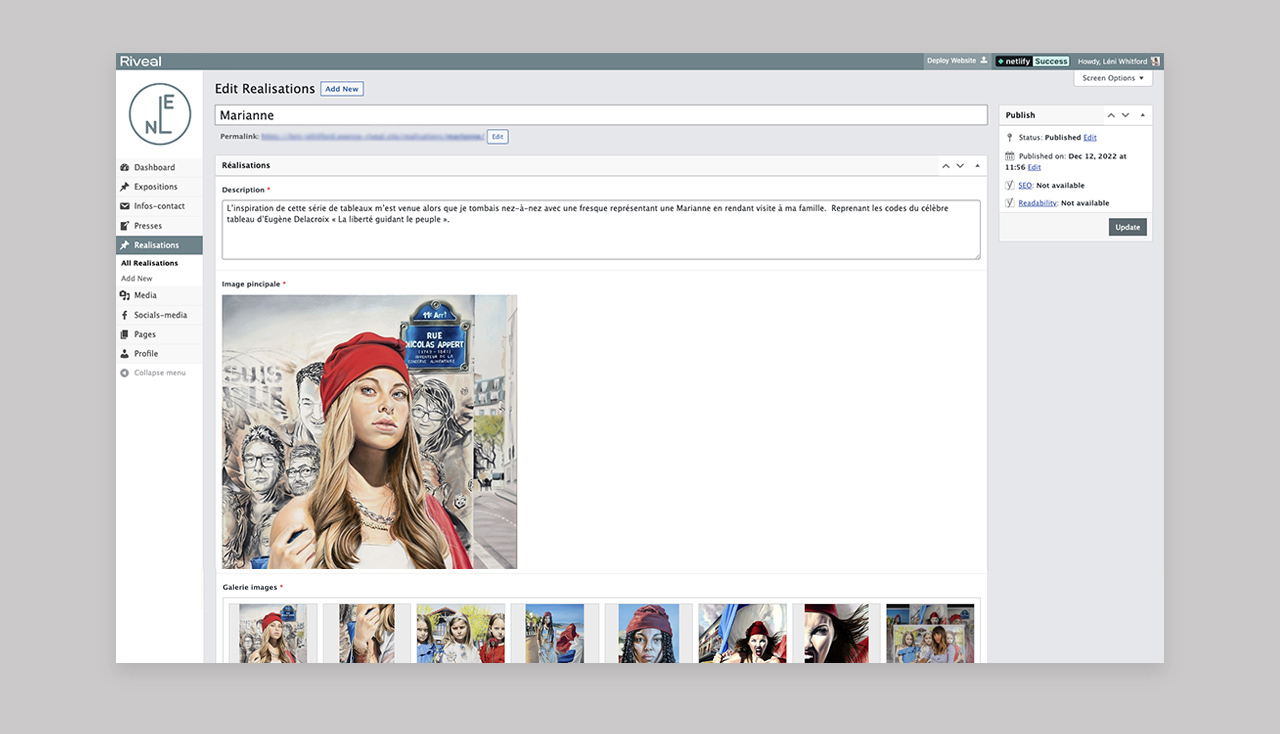Open the Pages menu item
Screen dimensions: 1280x734
[159, 334]
